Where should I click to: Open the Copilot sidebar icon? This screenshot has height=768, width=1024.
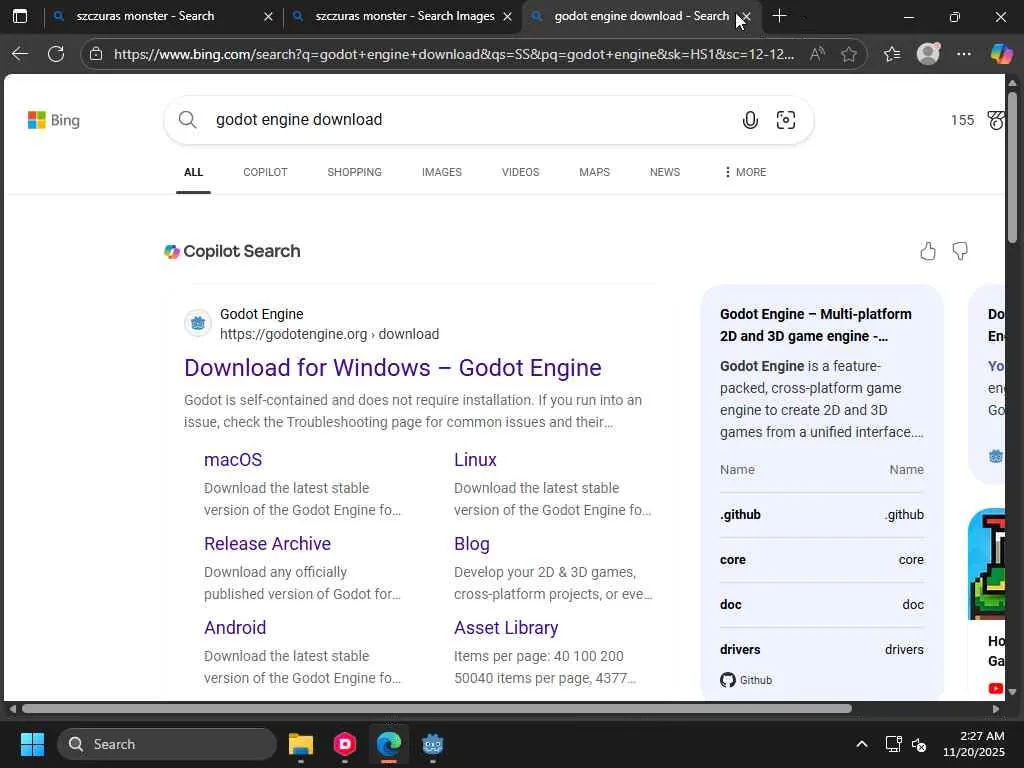(1001, 54)
